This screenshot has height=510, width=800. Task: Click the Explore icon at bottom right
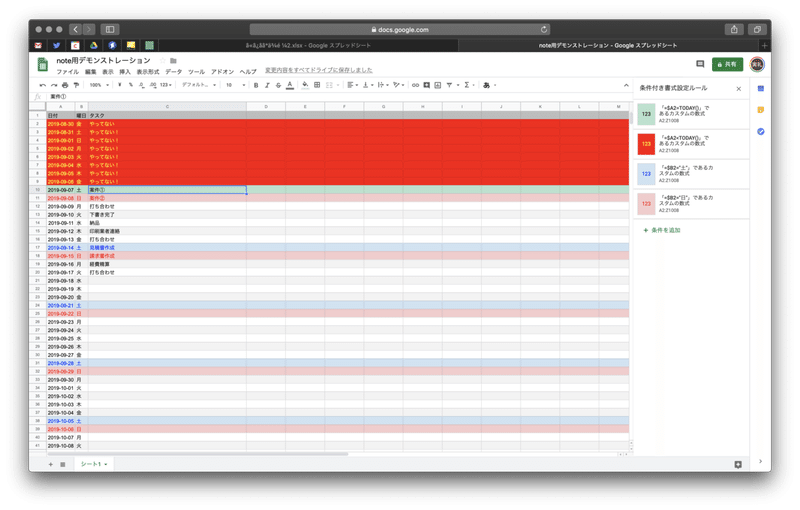(x=738, y=465)
